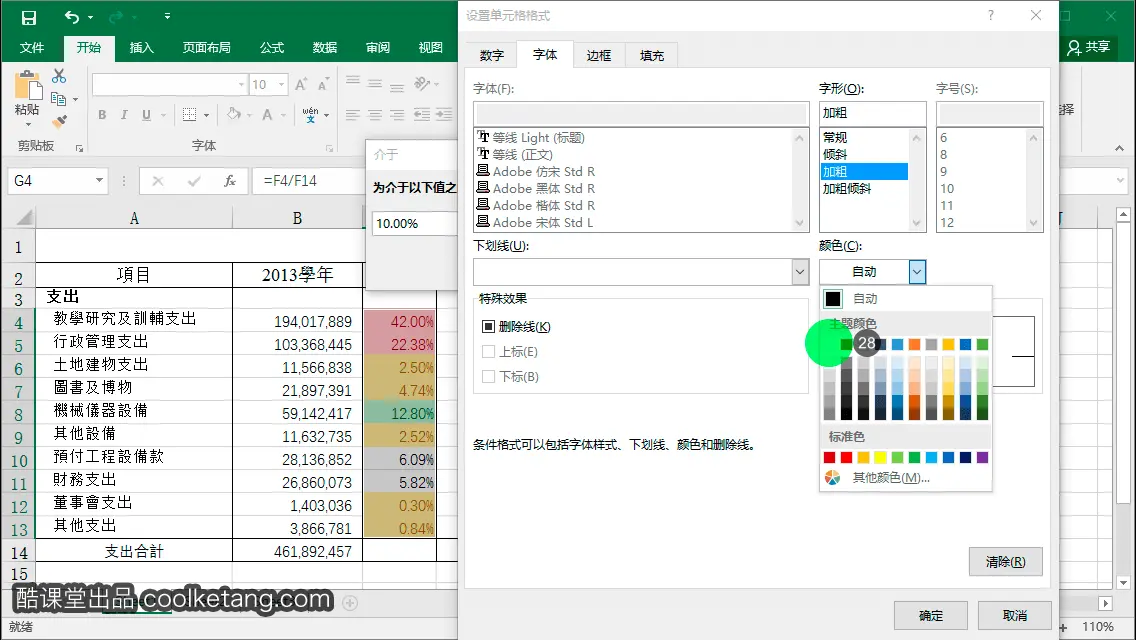Click the 确定 button
The image size is (1136, 640).
(x=931, y=615)
